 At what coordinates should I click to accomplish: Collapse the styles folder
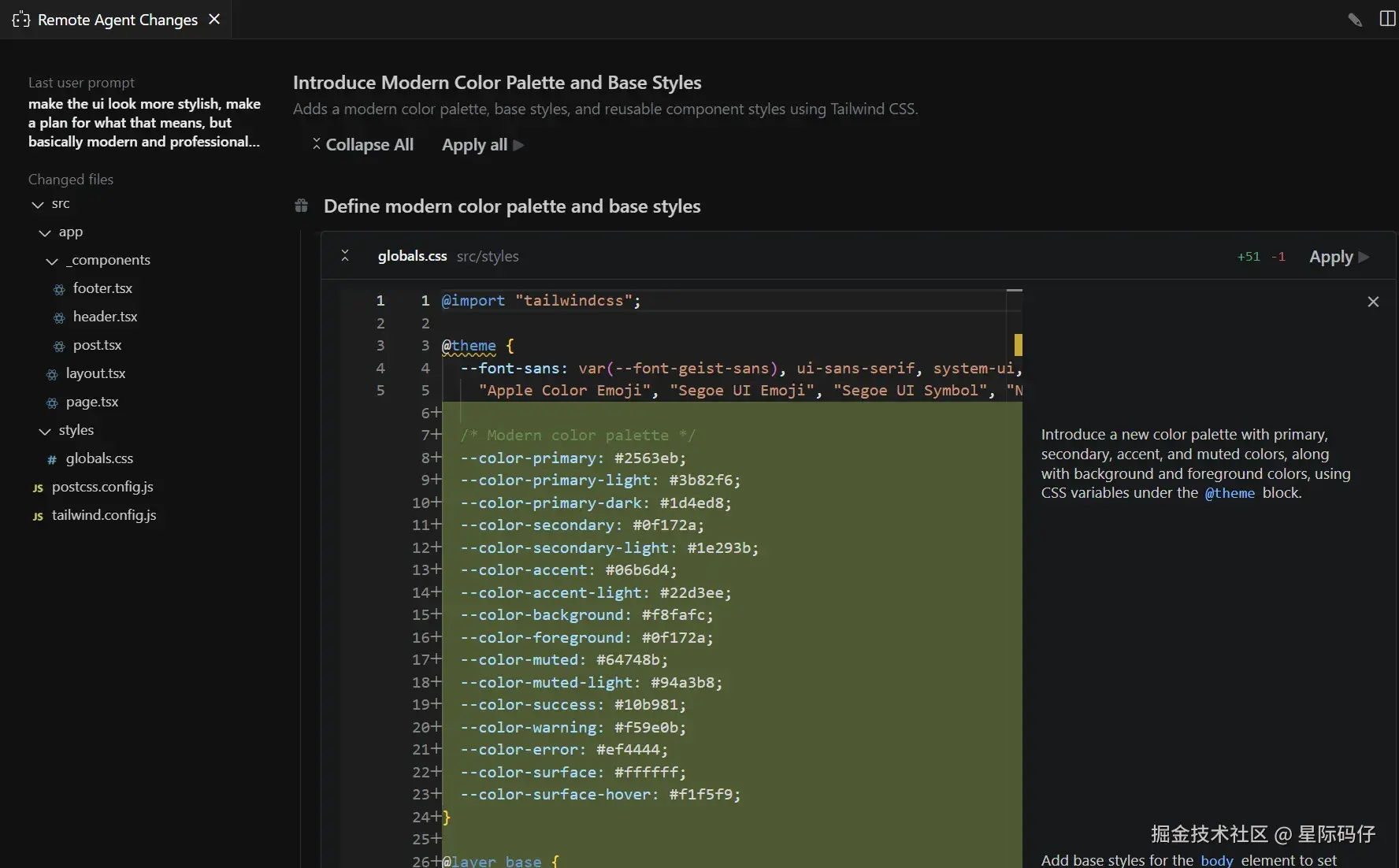pos(45,431)
